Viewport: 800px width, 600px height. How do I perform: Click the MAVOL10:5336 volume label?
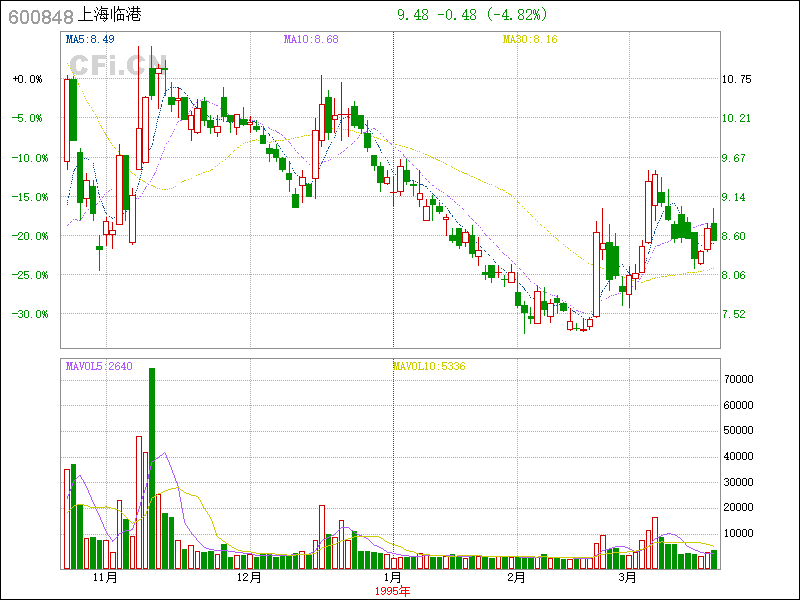coord(429,366)
